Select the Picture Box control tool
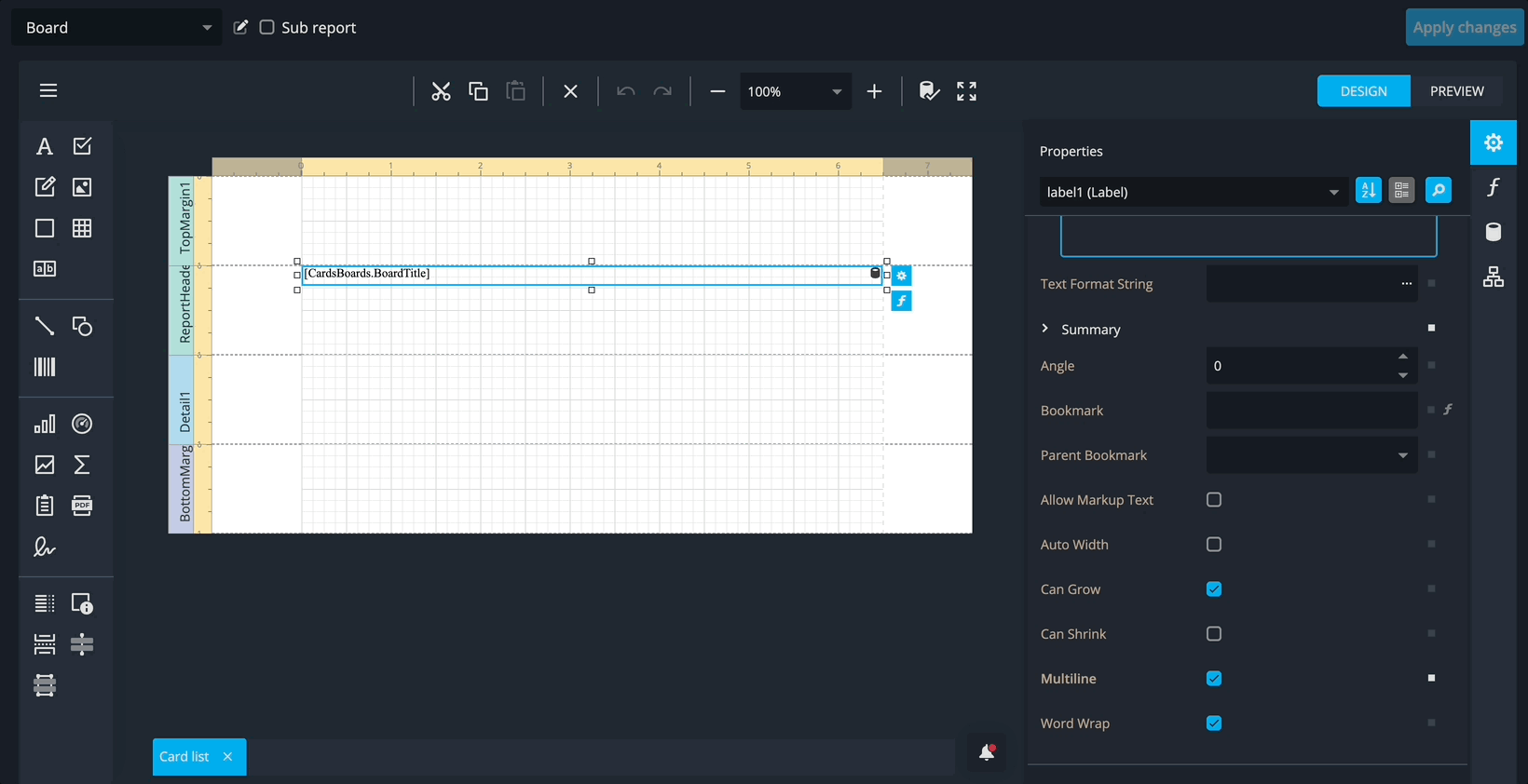The image size is (1528, 784). click(x=82, y=187)
